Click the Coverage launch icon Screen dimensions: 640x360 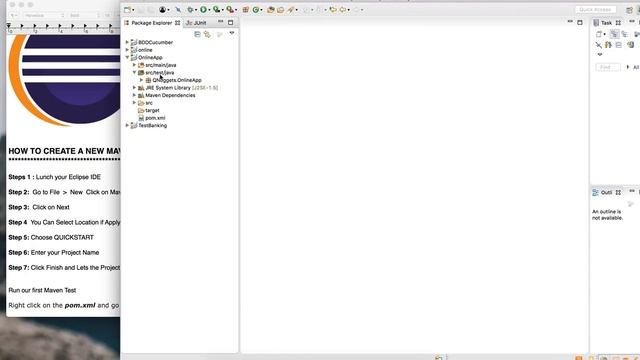[216, 9]
